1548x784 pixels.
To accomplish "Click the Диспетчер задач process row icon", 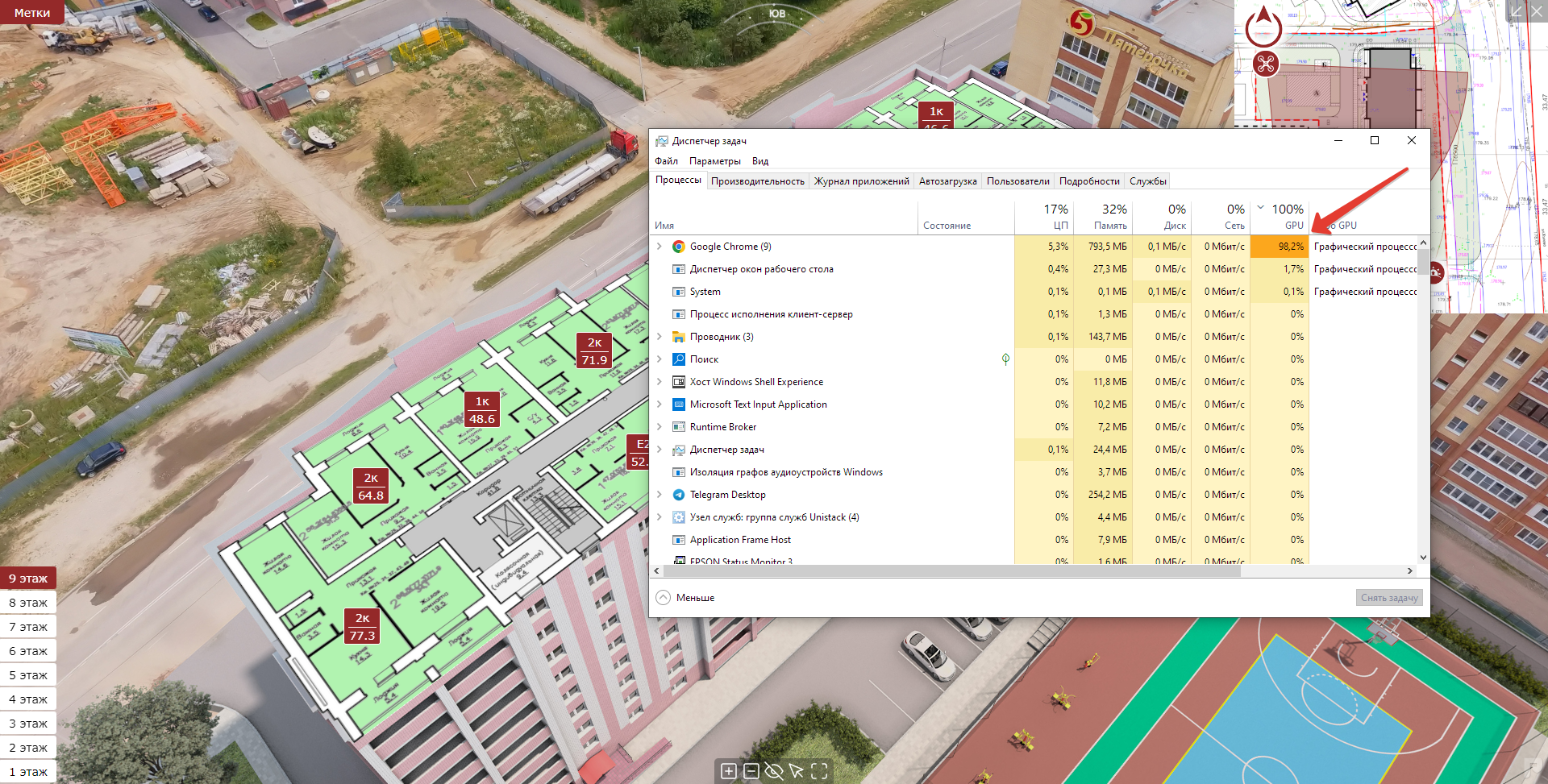I will (679, 450).
